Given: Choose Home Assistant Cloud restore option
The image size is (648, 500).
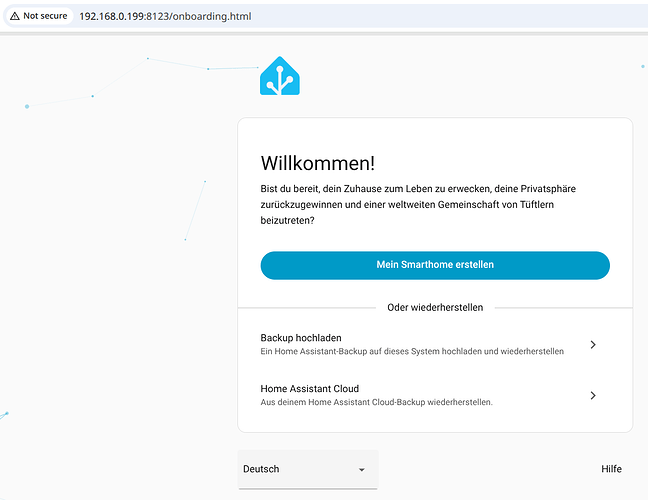Looking at the screenshot, I should click(435, 395).
